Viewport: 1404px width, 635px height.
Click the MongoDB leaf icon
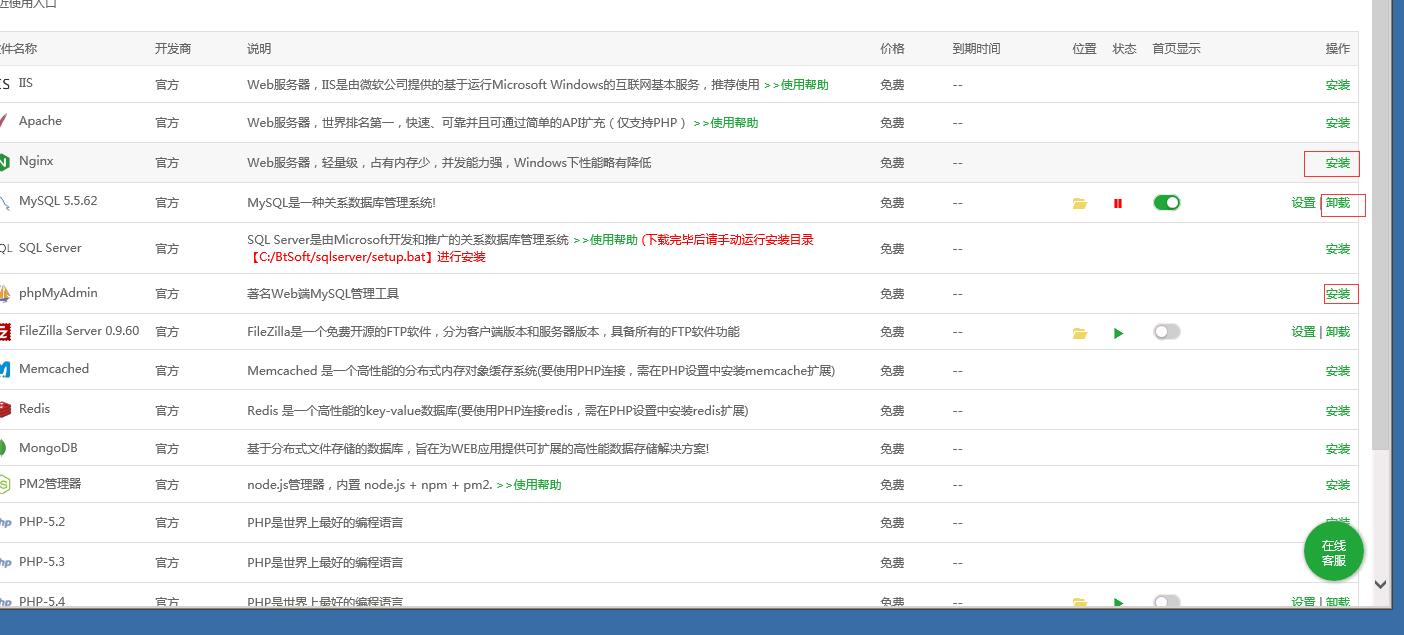(5, 449)
